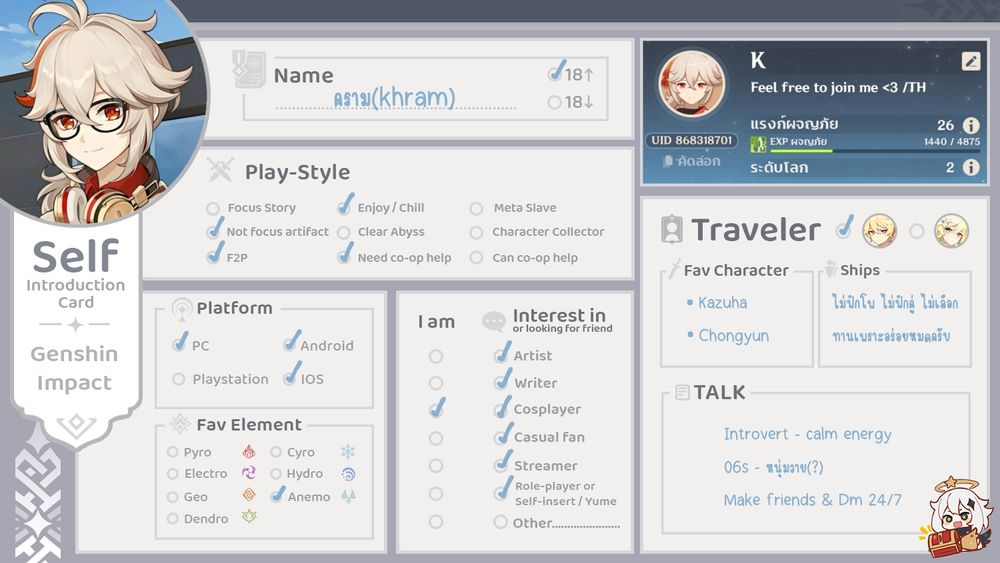The width and height of the screenshot is (1000, 563).
Task: Toggle the F2P option
Action: pos(215,255)
